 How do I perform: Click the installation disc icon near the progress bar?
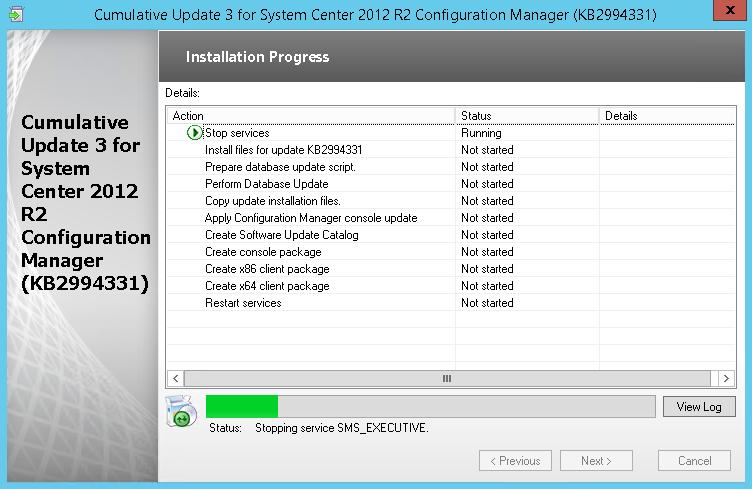point(181,411)
